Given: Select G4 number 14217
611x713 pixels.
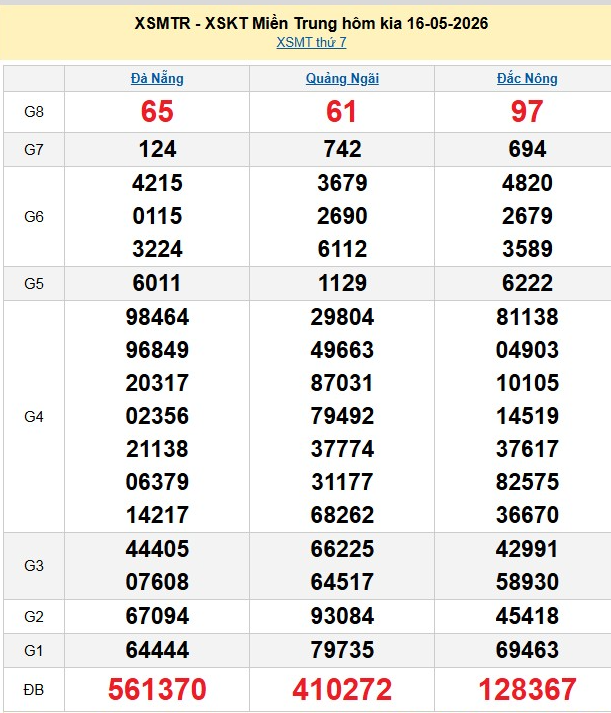Looking at the screenshot, I should (x=157, y=515).
